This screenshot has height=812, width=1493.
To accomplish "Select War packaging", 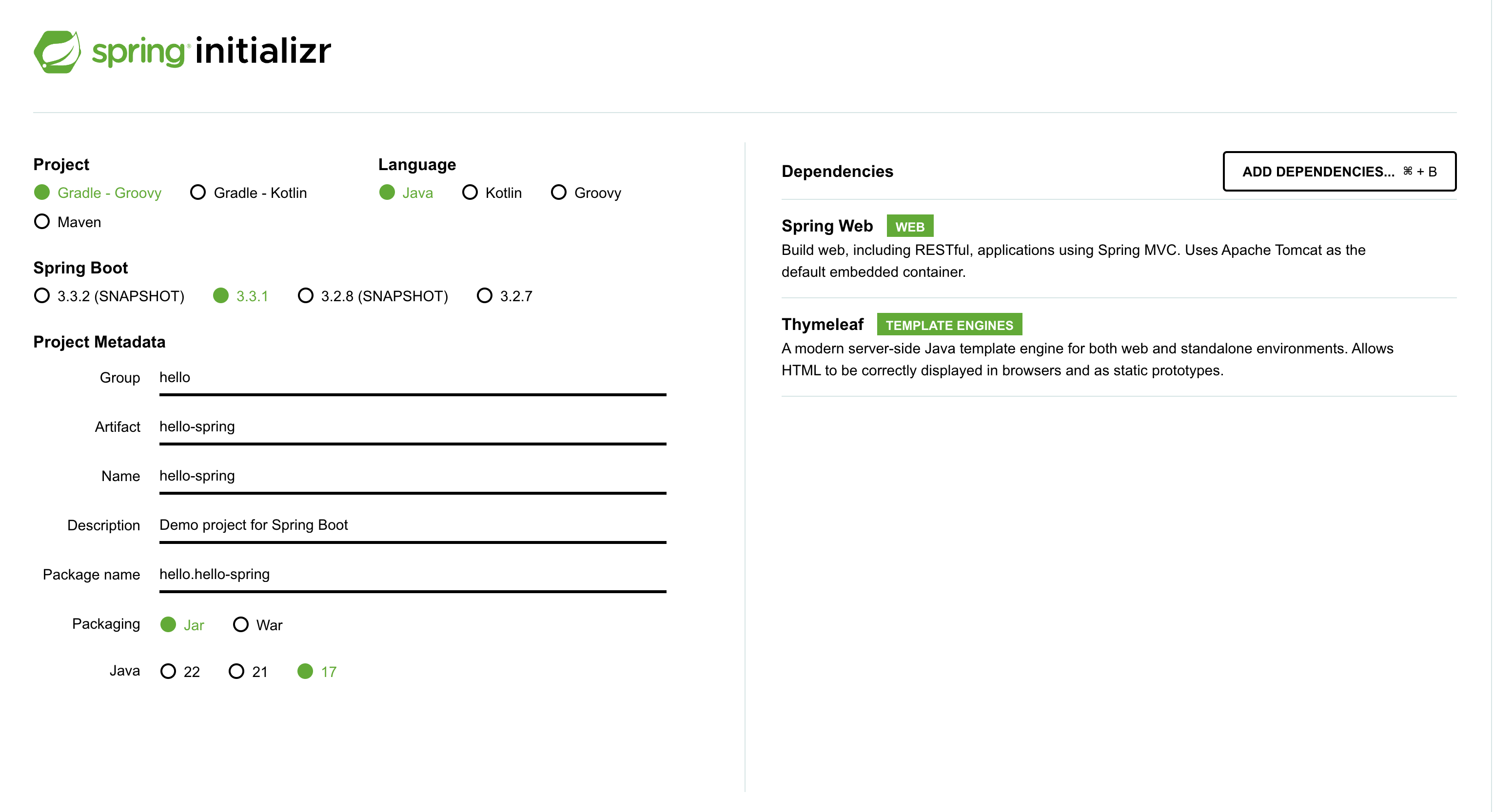I will (257, 624).
